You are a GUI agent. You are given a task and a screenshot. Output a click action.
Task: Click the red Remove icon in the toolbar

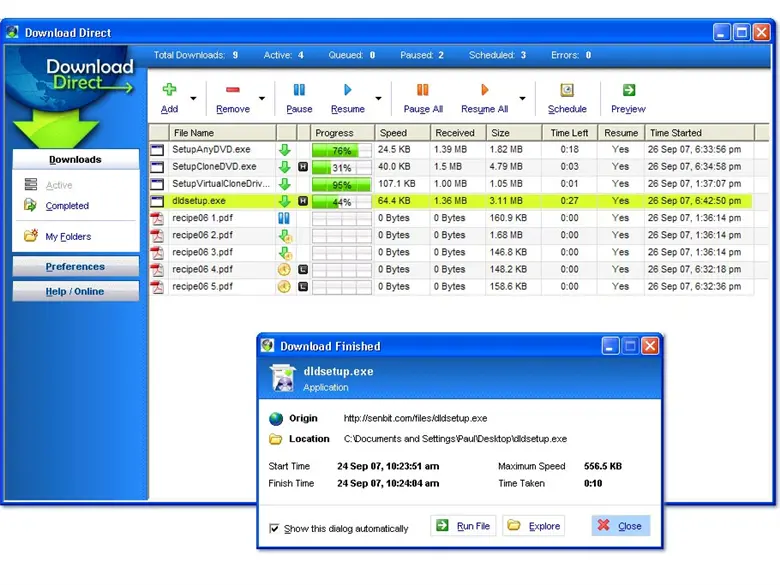(x=232, y=90)
